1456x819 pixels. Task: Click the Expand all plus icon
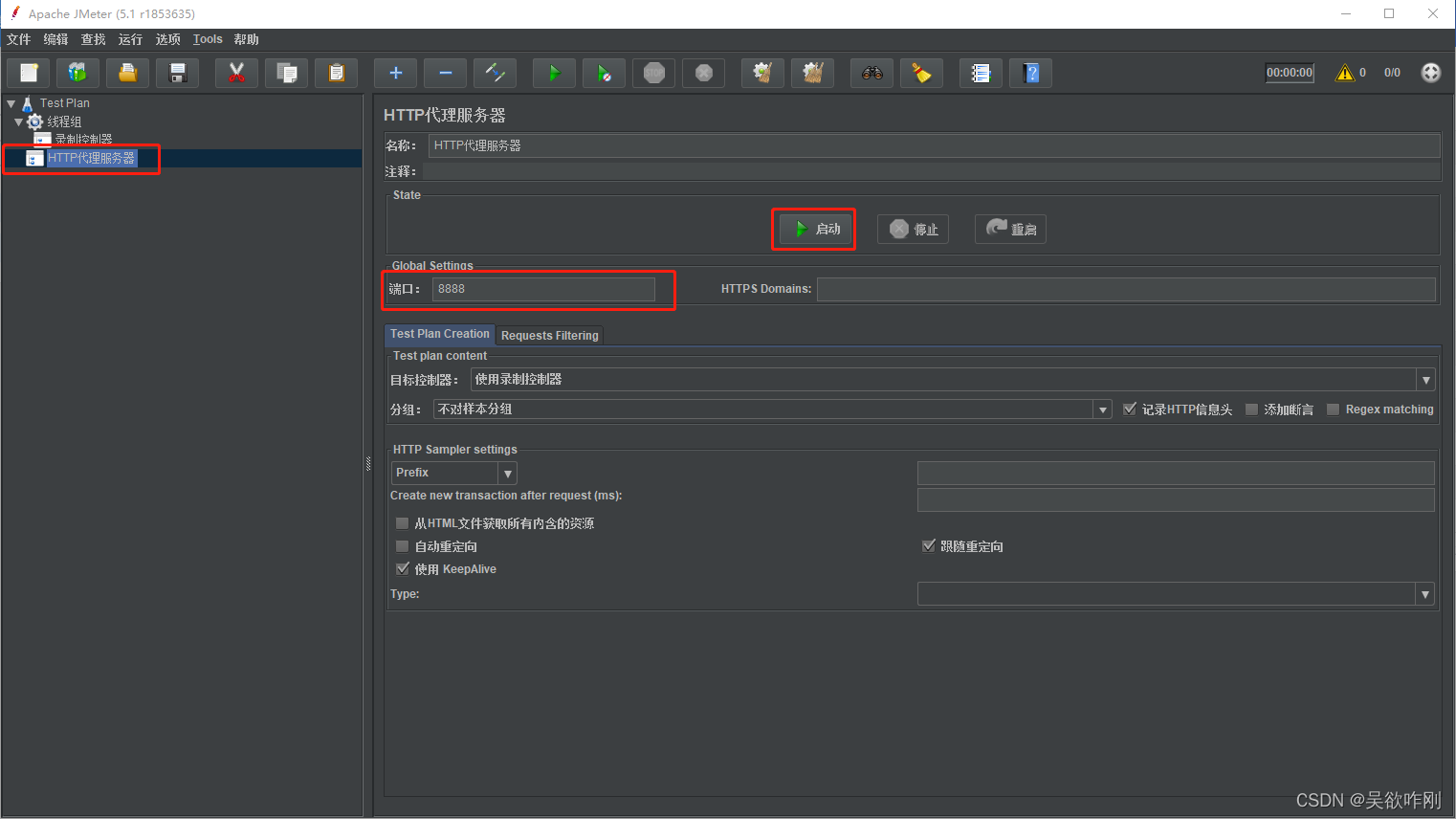tap(395, 73)
